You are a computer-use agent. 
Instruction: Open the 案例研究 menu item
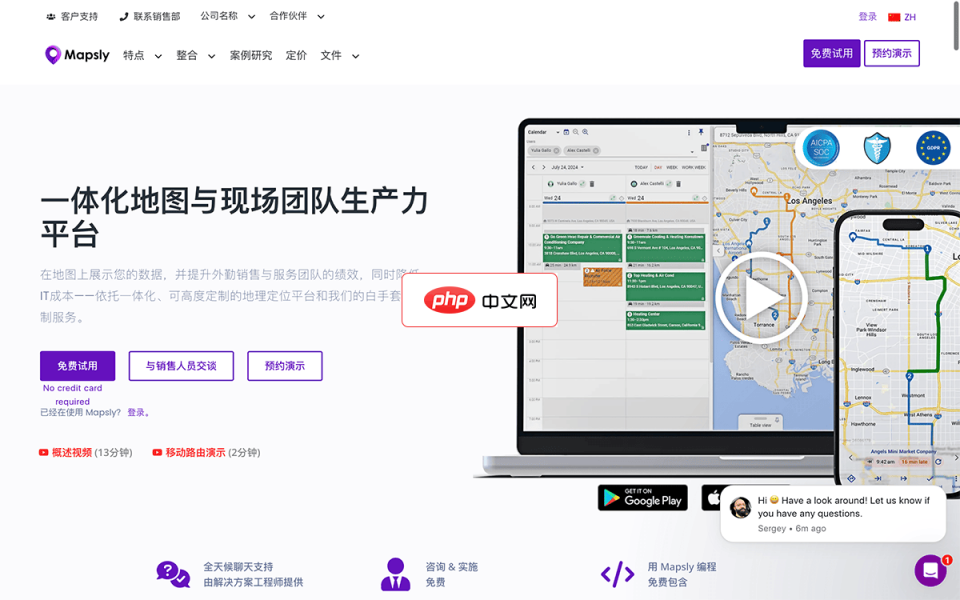251,56
